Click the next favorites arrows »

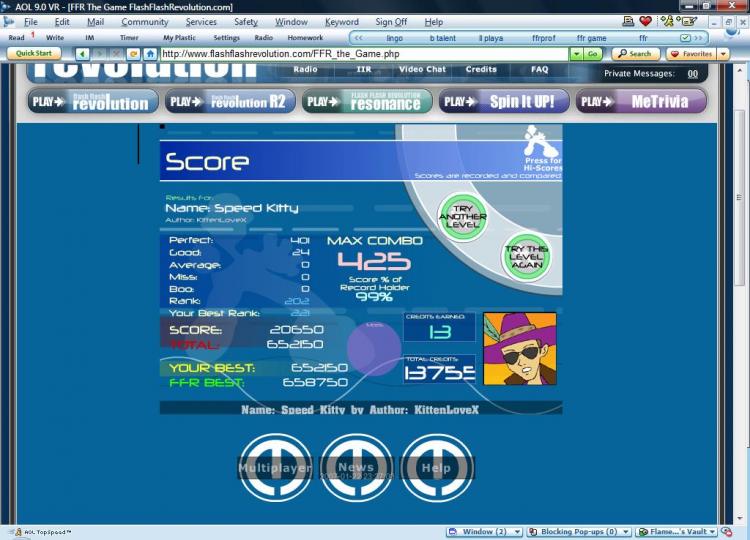699,38
